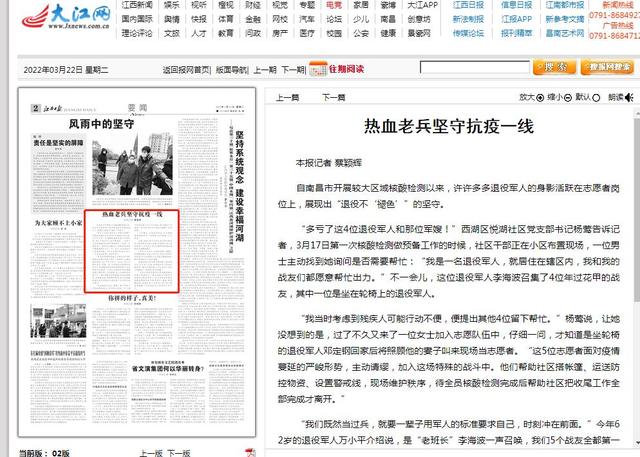Click the 缩小 zoom-out icon

point(567,98)
